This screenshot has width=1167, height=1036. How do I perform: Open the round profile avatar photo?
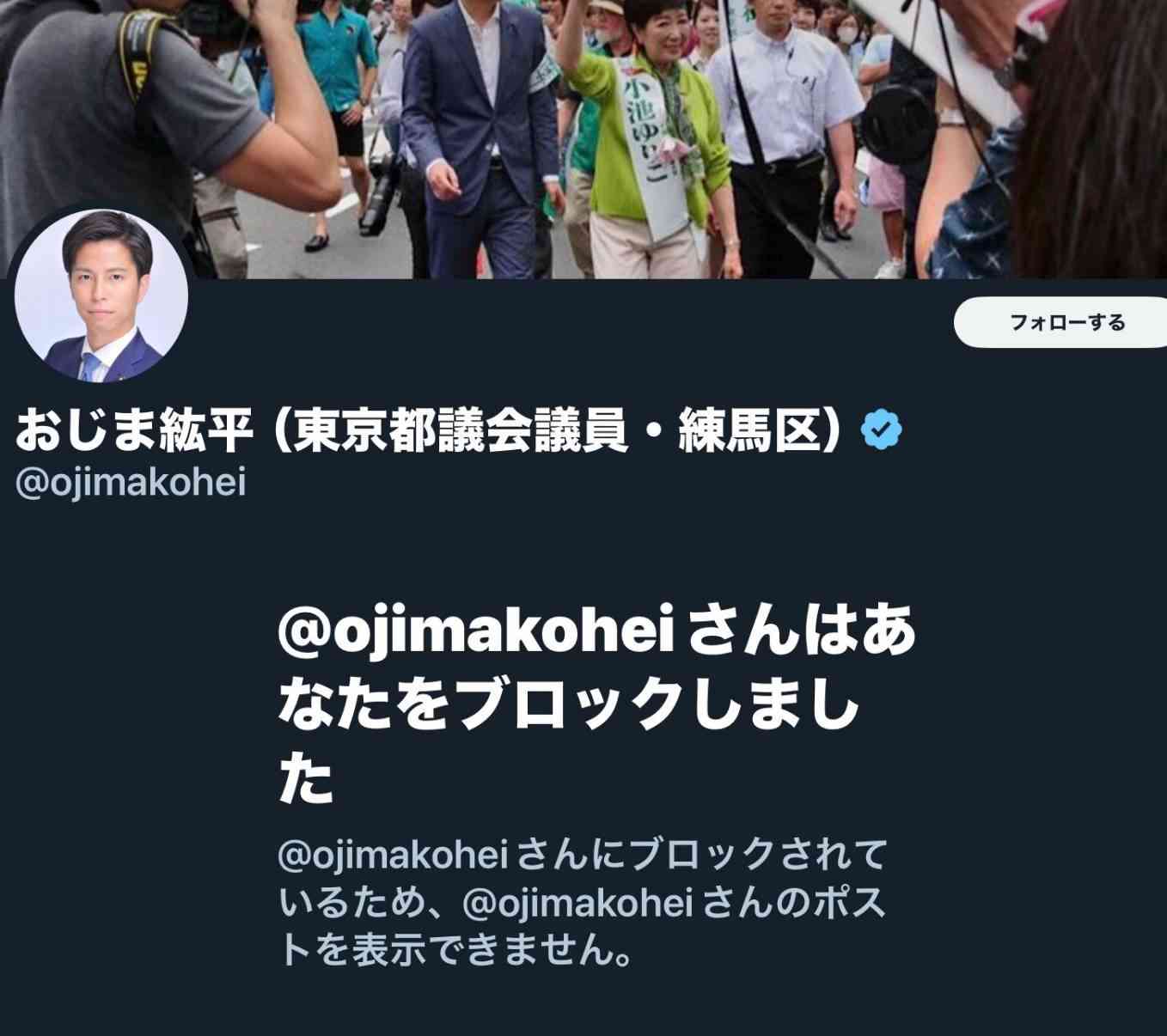[101, 296]
